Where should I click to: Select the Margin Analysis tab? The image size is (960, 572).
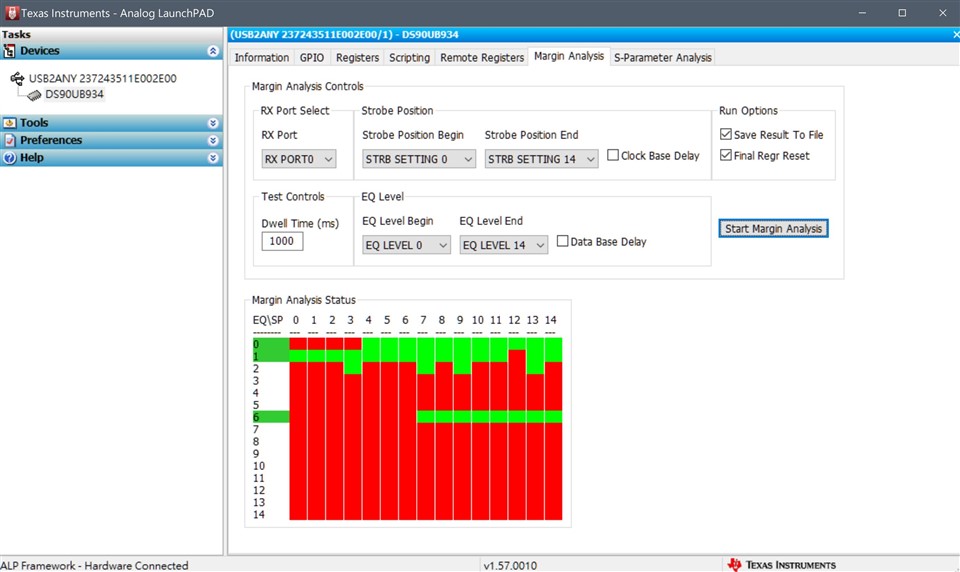pyautogui.click(x=569, y=56)
